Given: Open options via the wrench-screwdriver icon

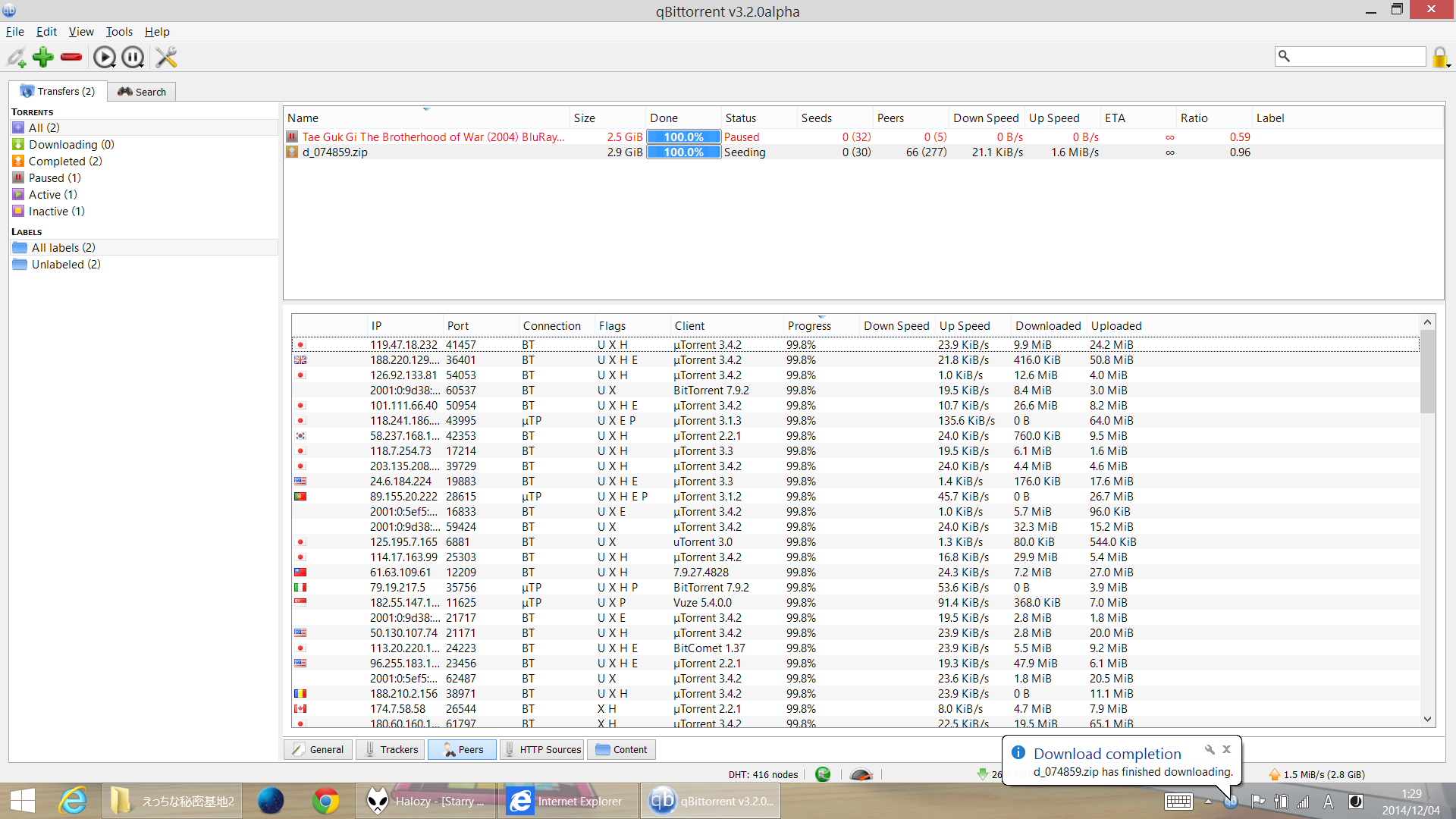Looking at the screenshot, I should coord(166,58).
